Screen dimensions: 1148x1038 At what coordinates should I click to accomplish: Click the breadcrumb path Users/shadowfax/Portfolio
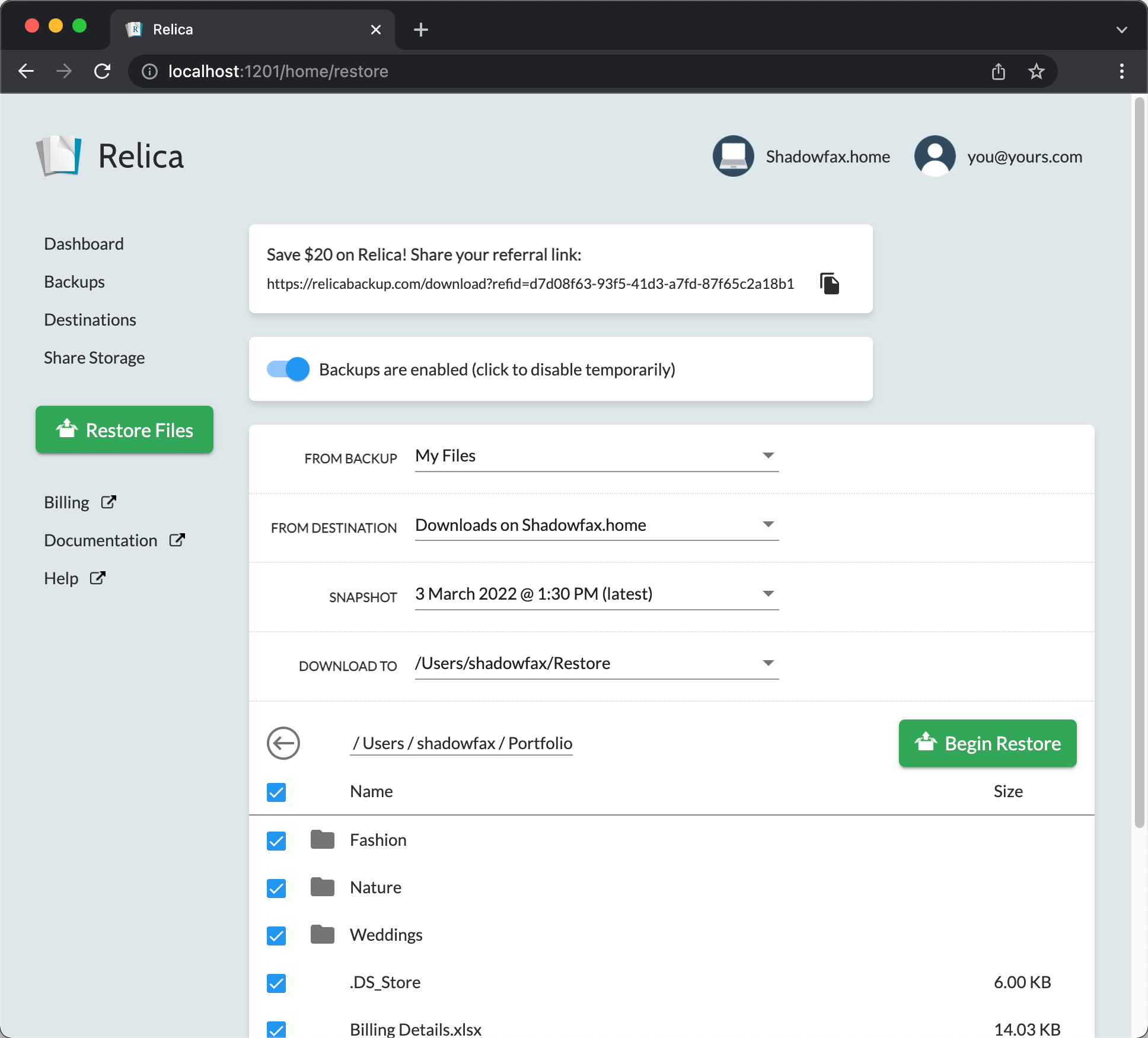(461, 743)
